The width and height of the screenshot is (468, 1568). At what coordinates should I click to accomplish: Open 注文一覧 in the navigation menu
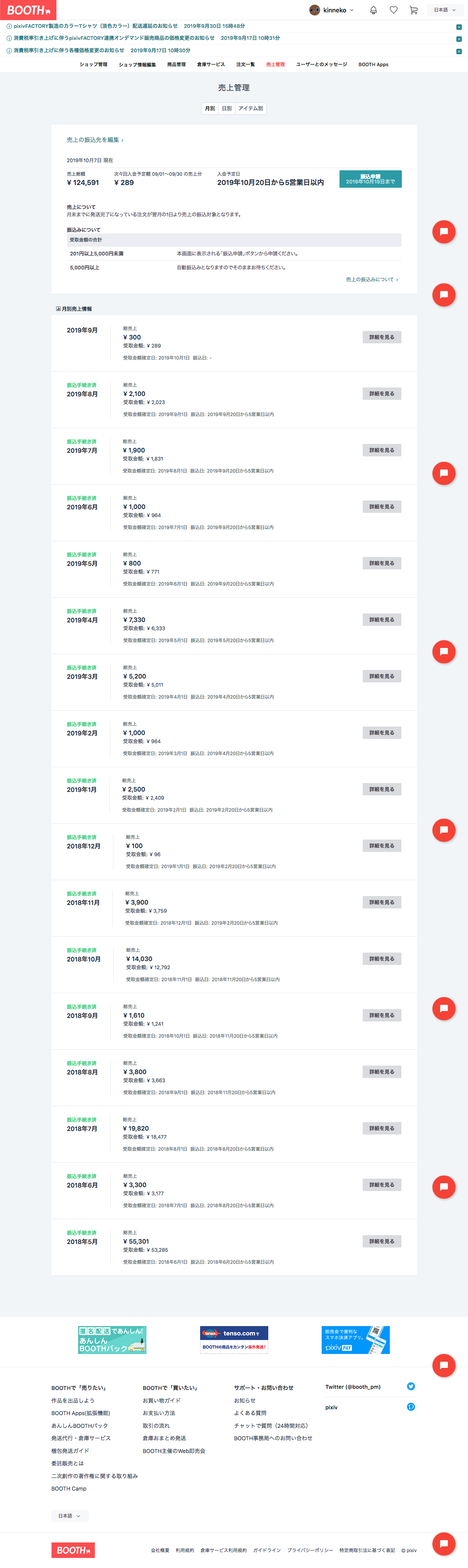245,65
